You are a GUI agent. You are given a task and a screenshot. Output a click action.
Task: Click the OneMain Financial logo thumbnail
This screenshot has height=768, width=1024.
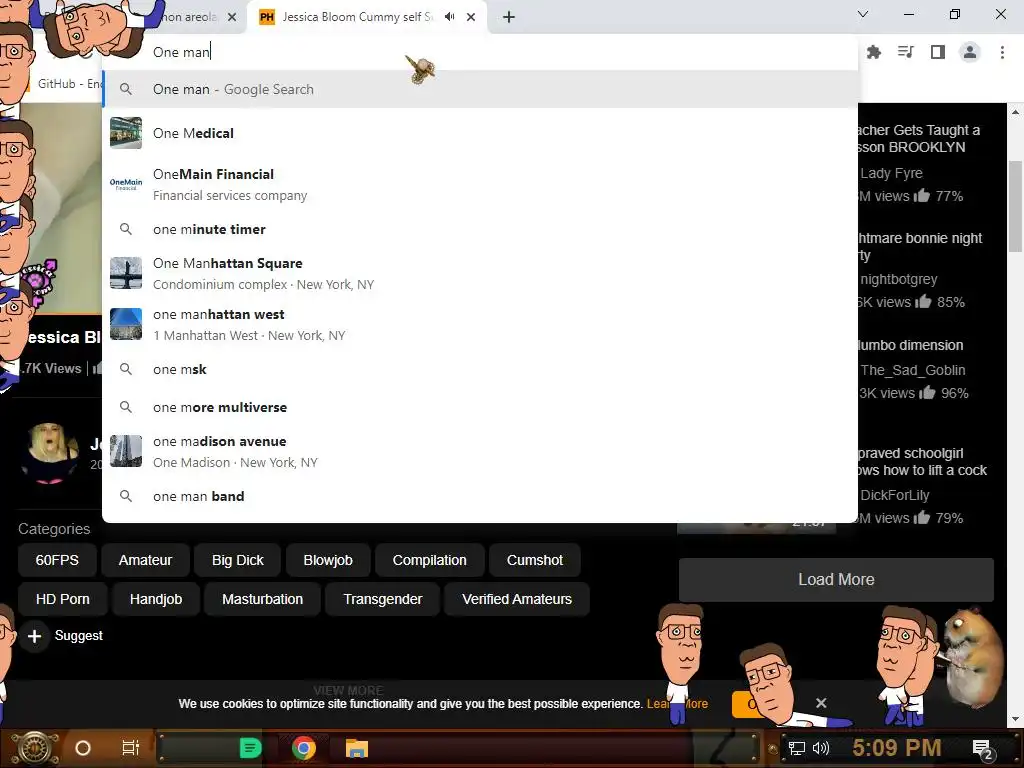click(126, 184)
